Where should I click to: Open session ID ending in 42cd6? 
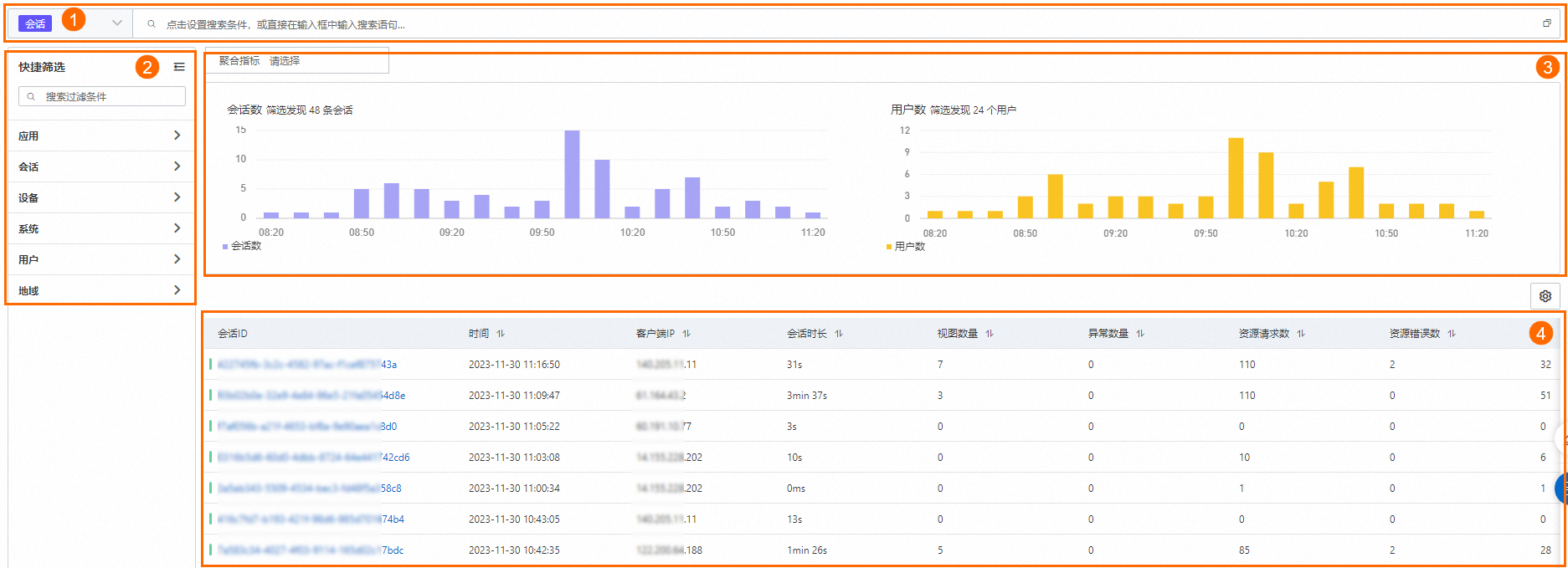313,458
